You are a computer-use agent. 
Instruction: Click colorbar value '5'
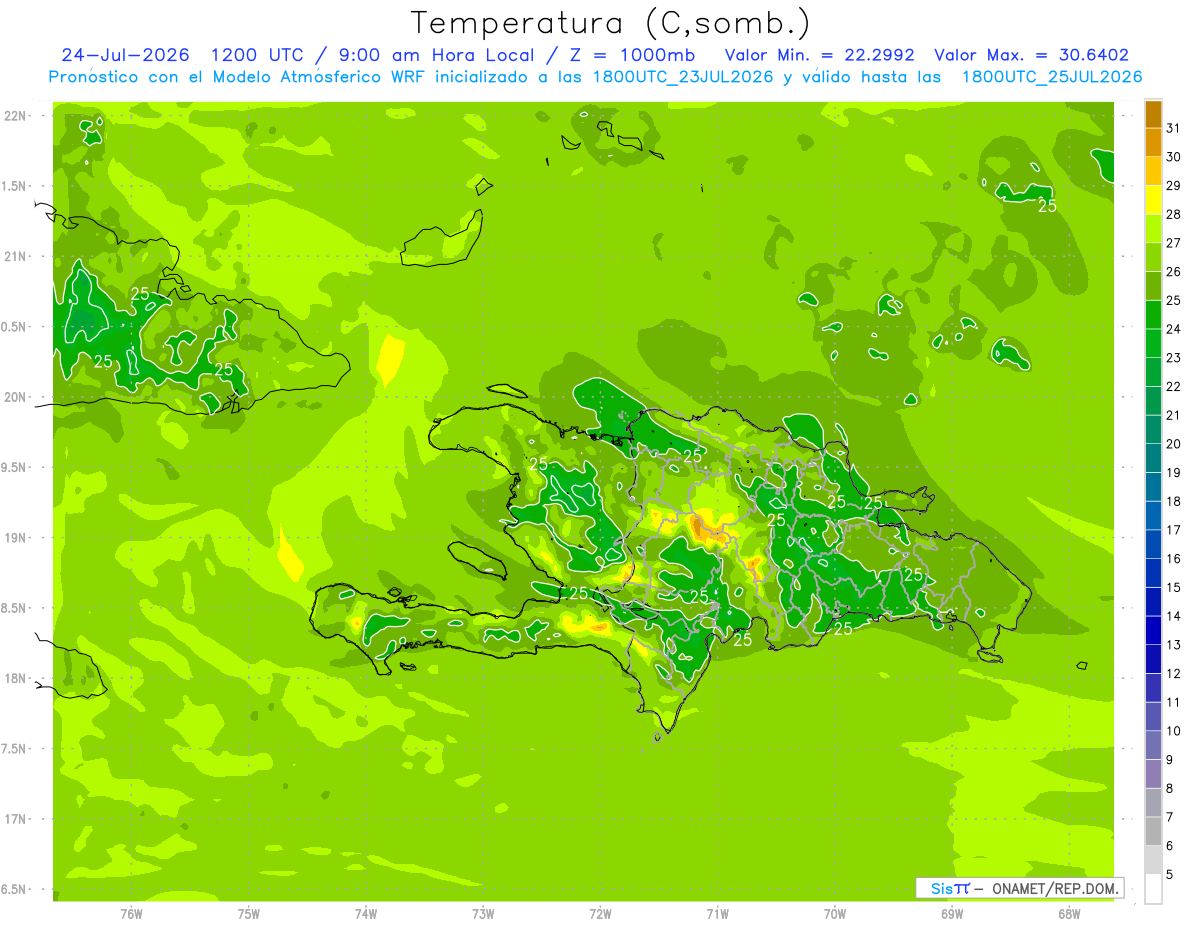click(x=1170, y=874)
